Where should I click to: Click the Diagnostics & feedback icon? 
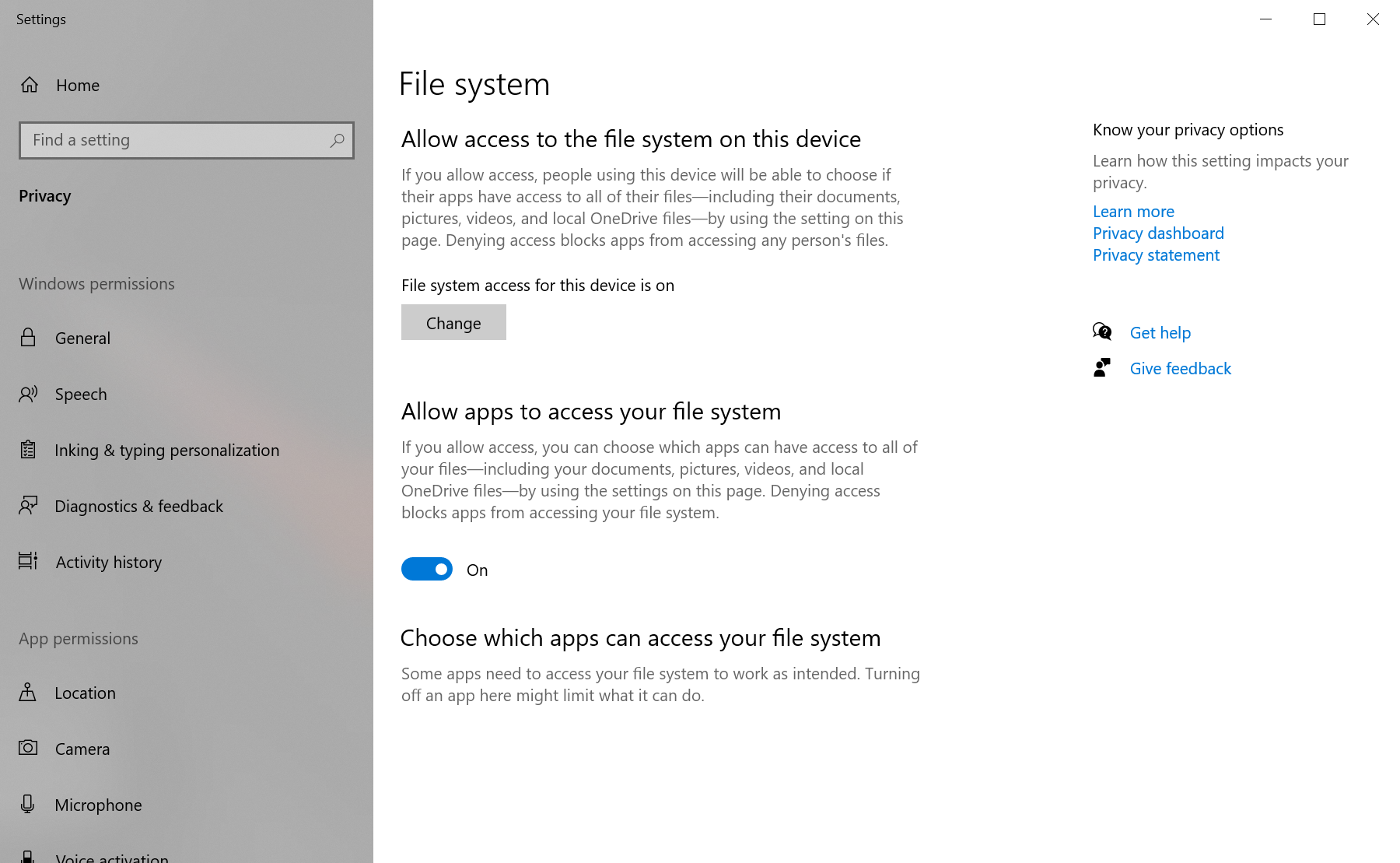coord(28,506)
